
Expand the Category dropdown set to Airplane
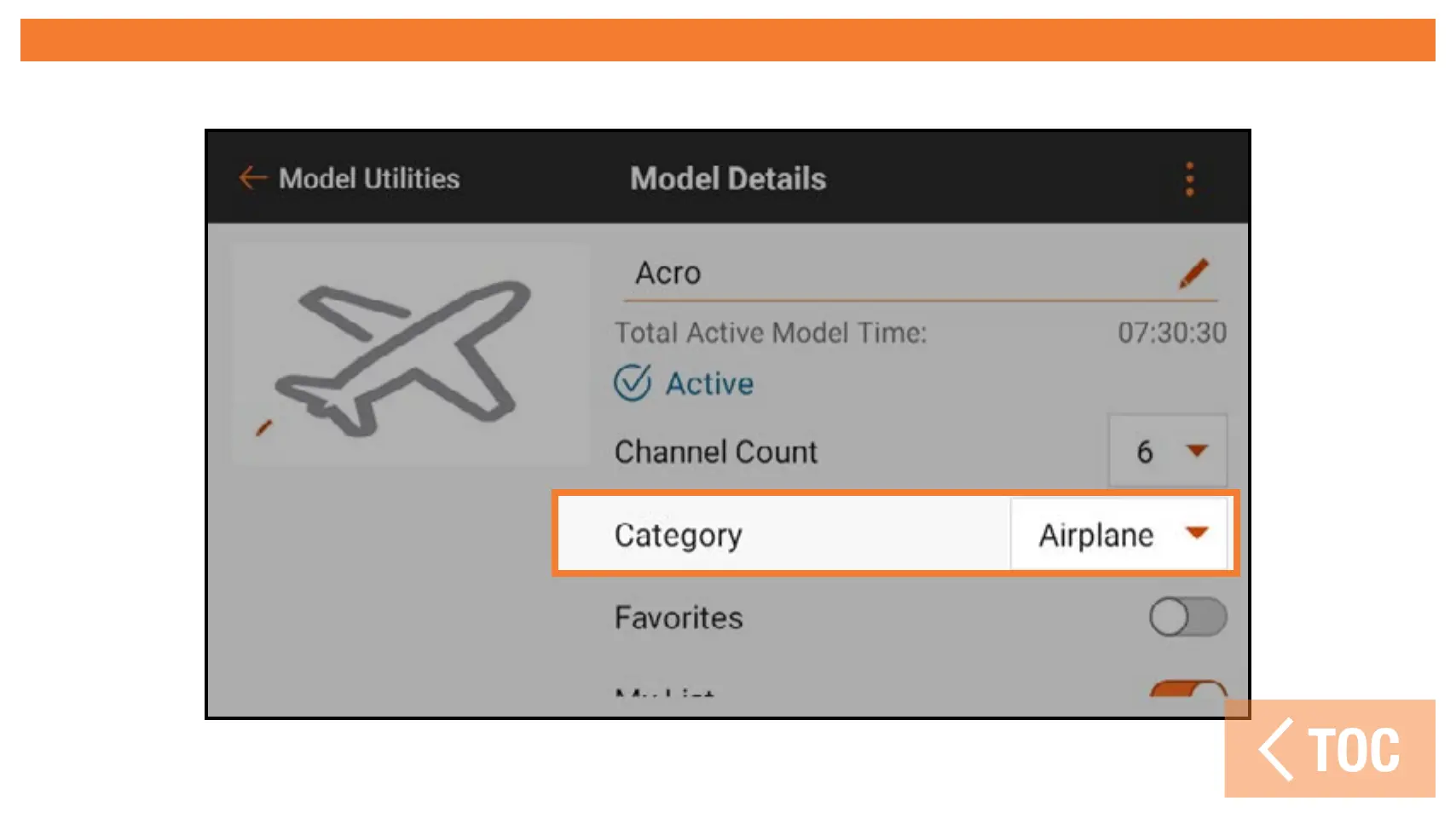tap(1118, 534)
